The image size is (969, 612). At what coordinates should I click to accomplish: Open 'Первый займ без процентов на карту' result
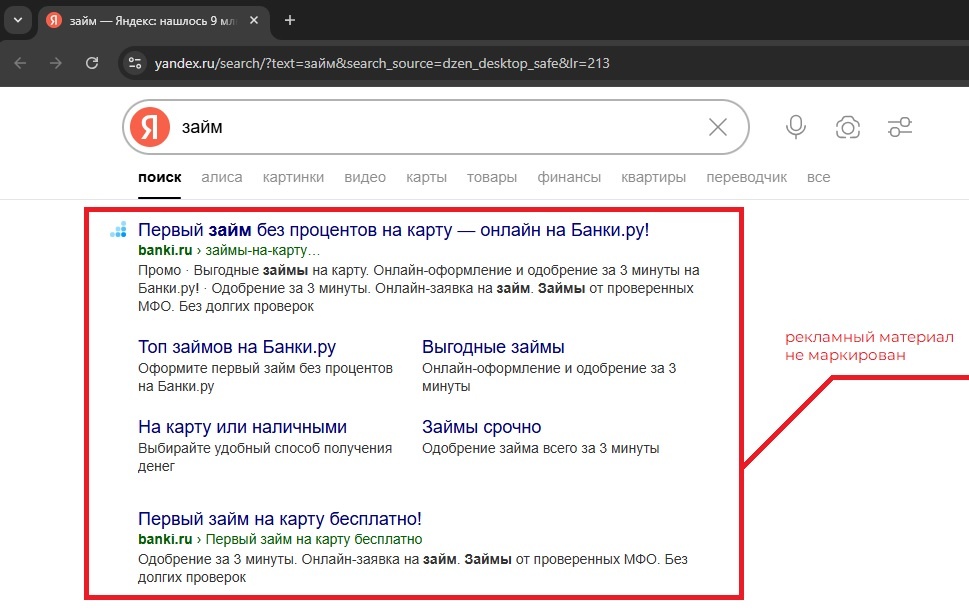[394, 230]
